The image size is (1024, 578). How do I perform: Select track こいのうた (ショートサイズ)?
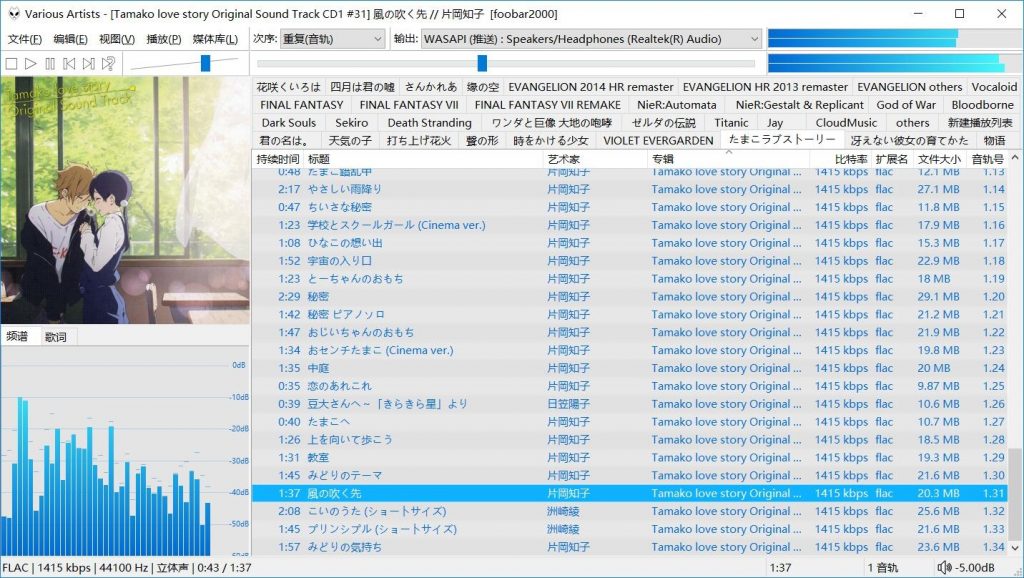coord(630,511)
